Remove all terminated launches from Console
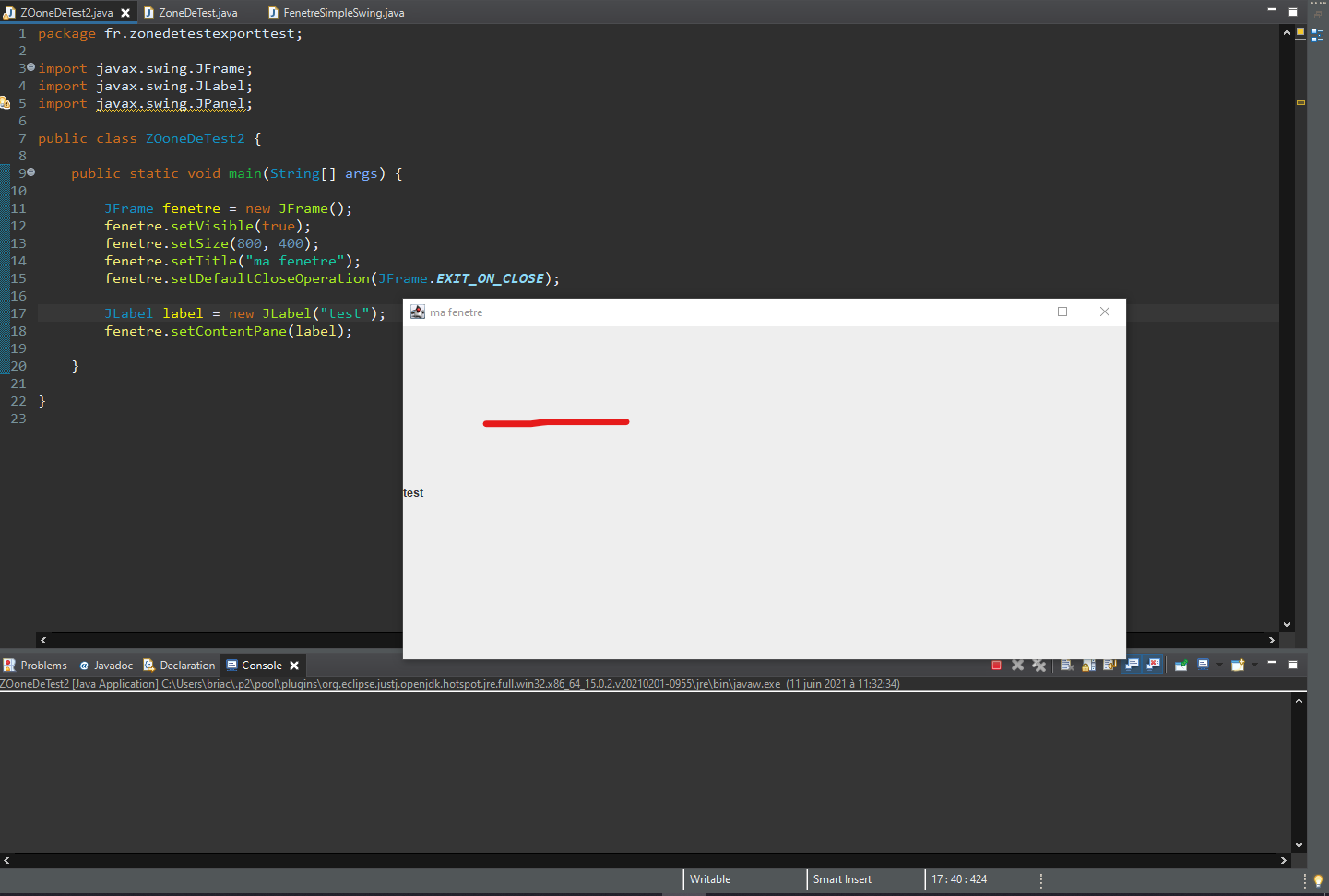The image size is (1329, 896). click(1039, 665)
